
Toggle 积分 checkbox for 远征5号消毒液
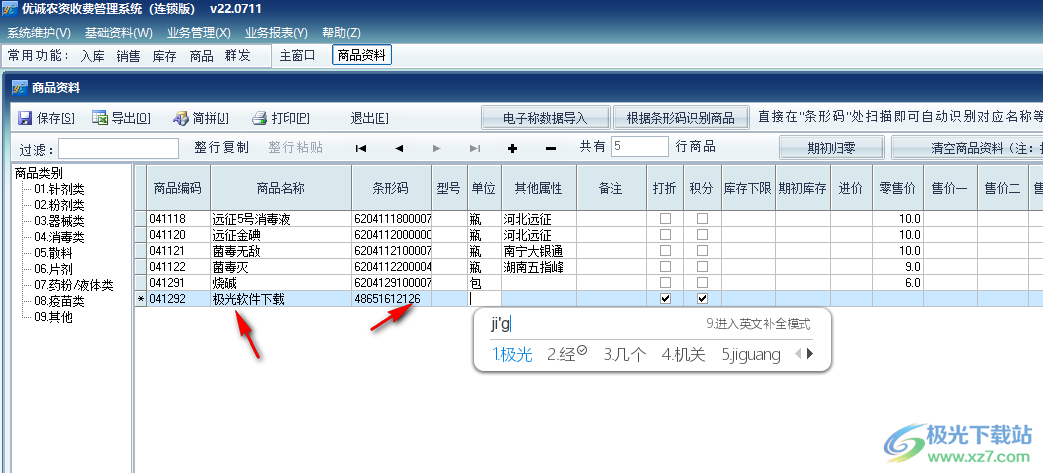pyautogui.click(x=702, y=219)
